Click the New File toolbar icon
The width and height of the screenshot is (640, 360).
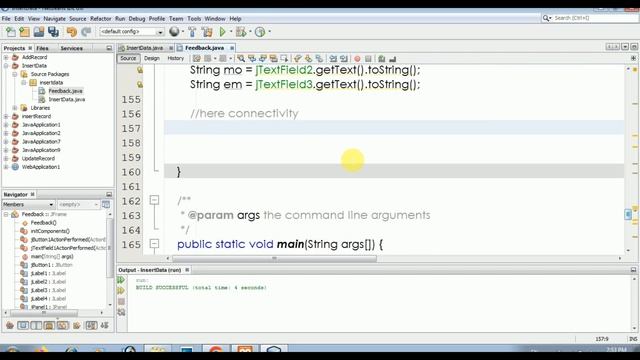pos(11,32)
